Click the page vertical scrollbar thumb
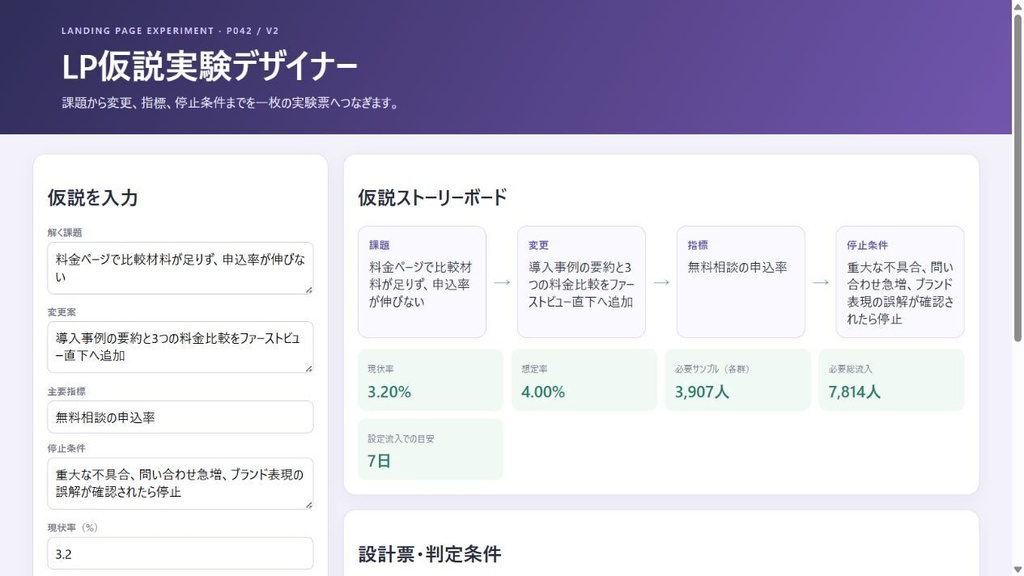The height and width of the screenshot is (576, 1024). (1017, 176)
